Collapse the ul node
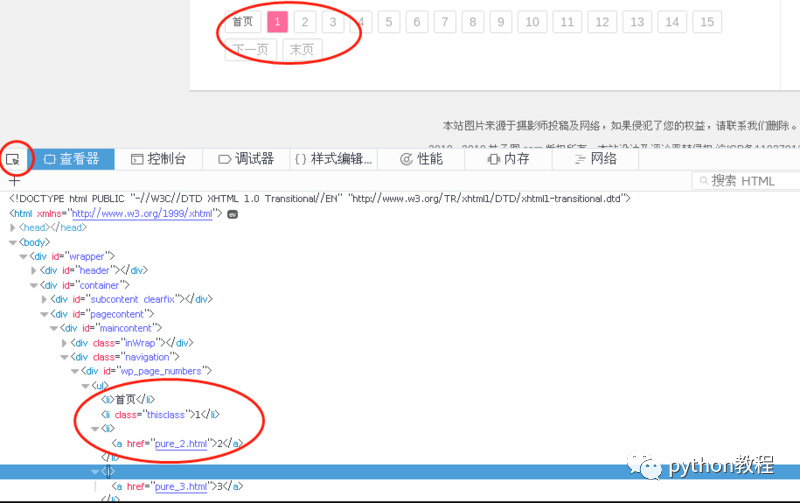Screen dimensions: 800x503 (85, 386)
